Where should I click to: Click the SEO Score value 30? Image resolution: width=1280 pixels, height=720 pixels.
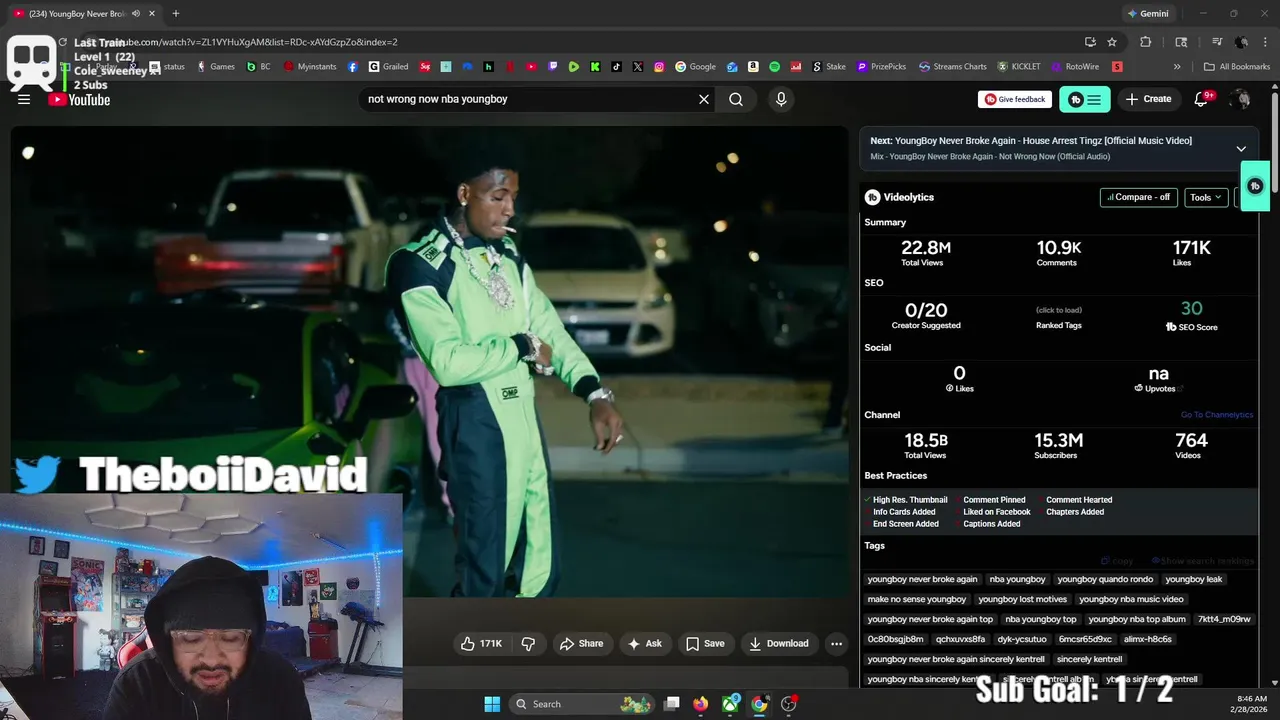1191,309
